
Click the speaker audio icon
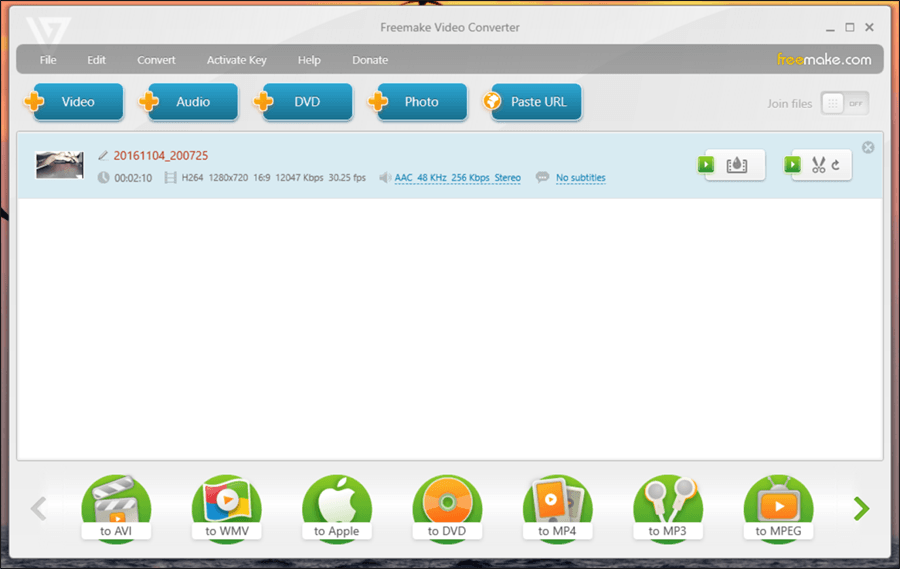click(x=385, y=177)
